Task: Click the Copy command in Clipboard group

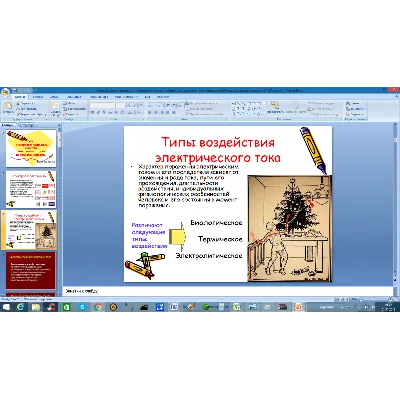Action: tap(26, 109)
